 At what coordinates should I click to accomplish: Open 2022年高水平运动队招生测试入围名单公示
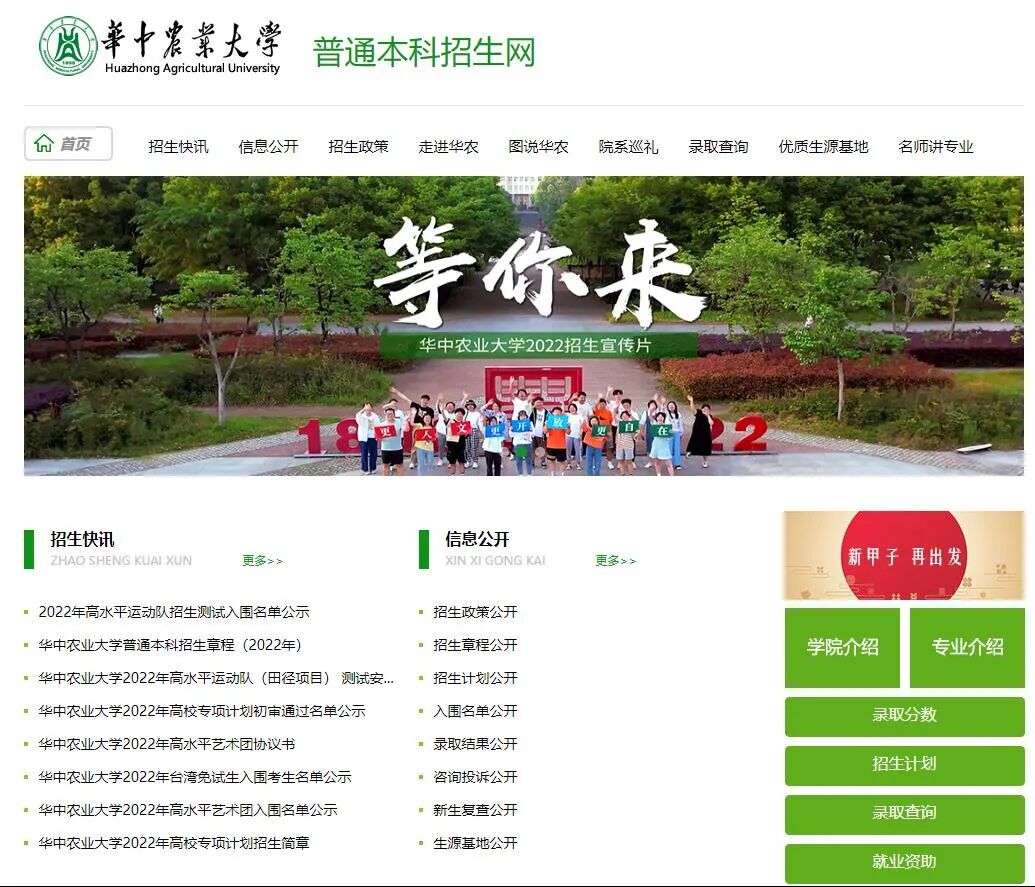pos(174,612)
